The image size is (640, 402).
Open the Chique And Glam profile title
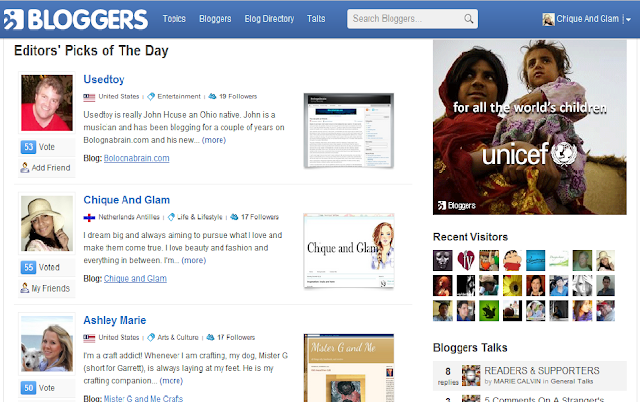(x=127, y=200)
